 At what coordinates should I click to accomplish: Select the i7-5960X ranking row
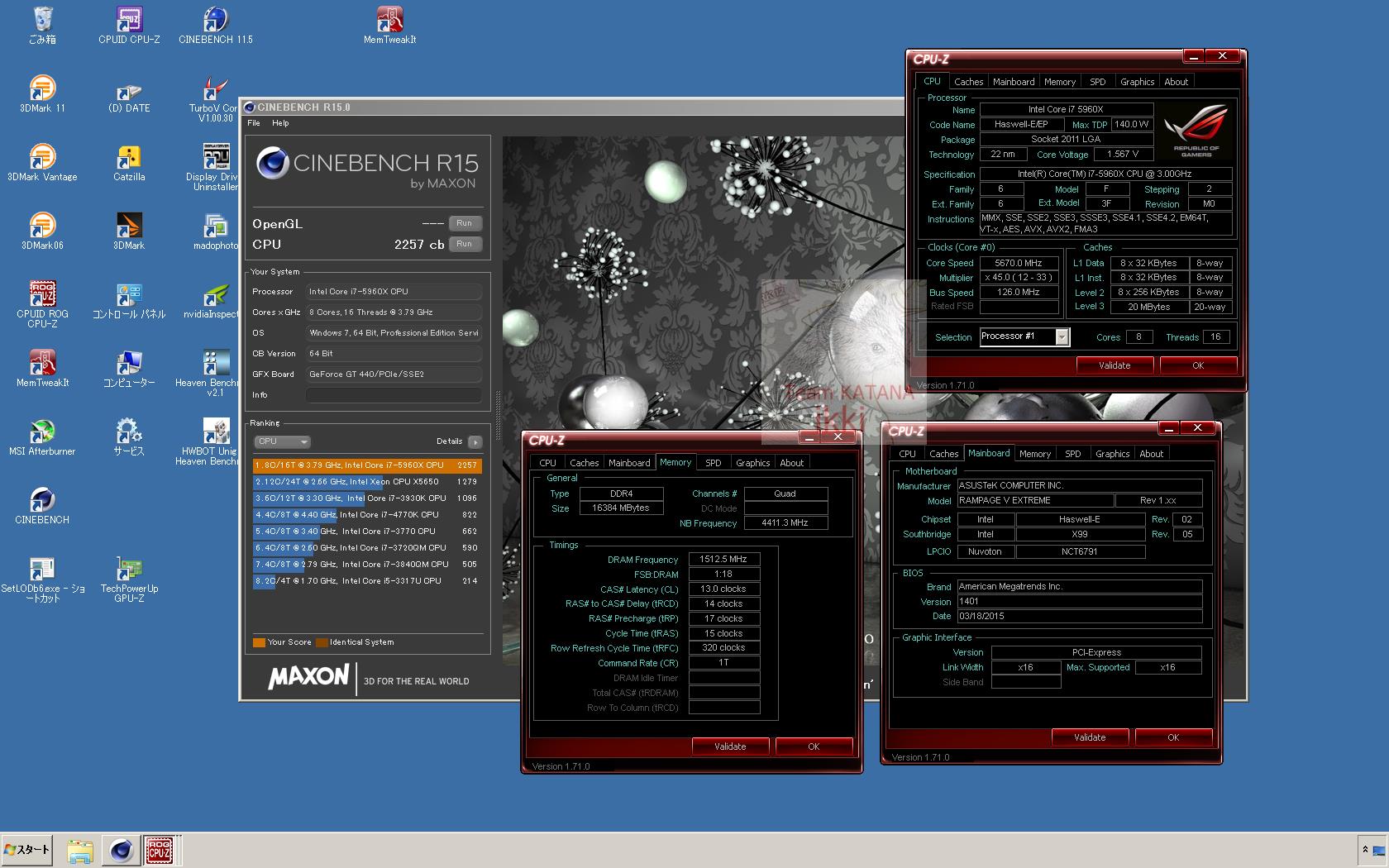tap(367, 465)
